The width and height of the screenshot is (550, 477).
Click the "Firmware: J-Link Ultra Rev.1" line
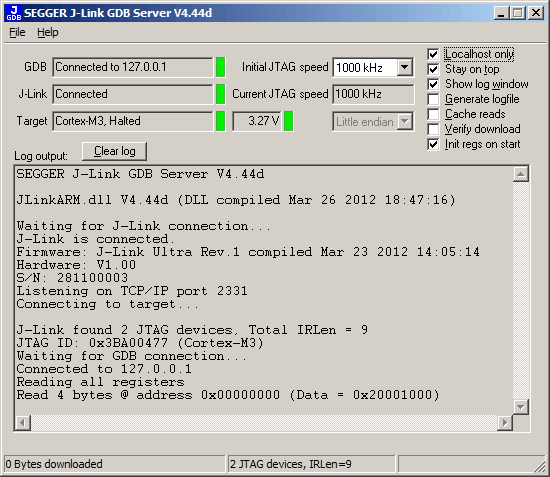(x=248, y=252)
